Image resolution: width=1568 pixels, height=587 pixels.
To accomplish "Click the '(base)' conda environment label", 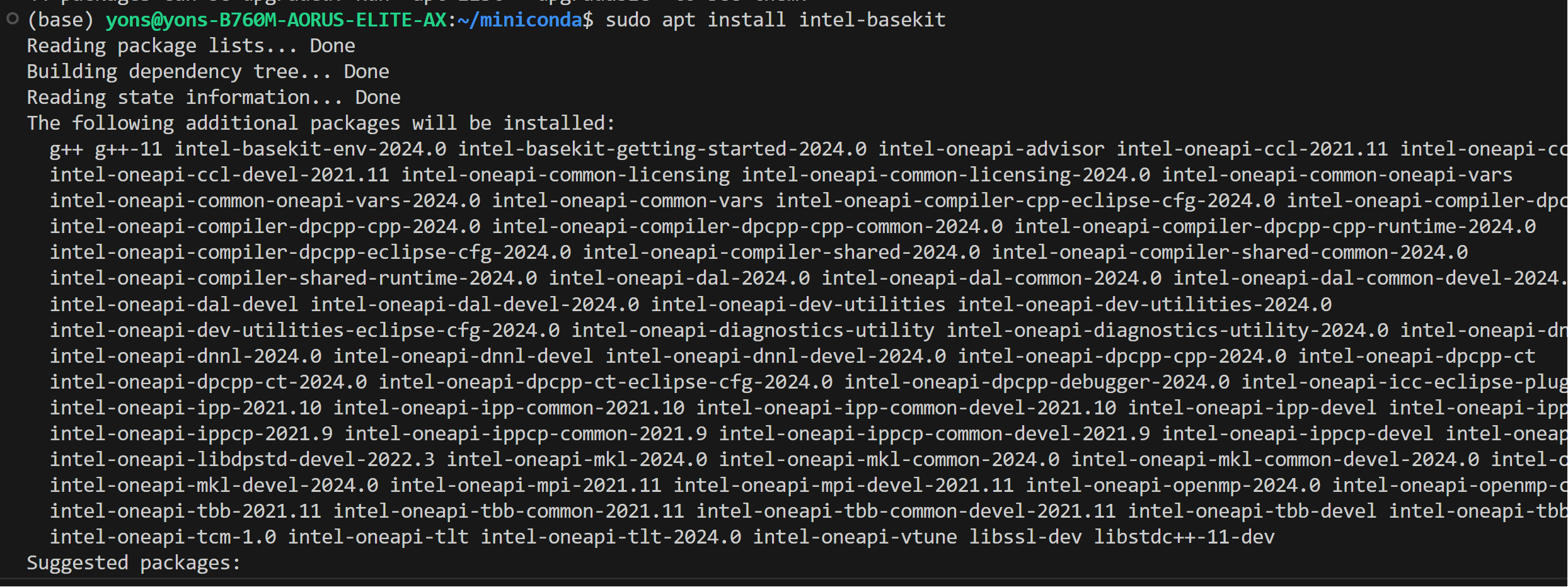I will coord(61,20).
